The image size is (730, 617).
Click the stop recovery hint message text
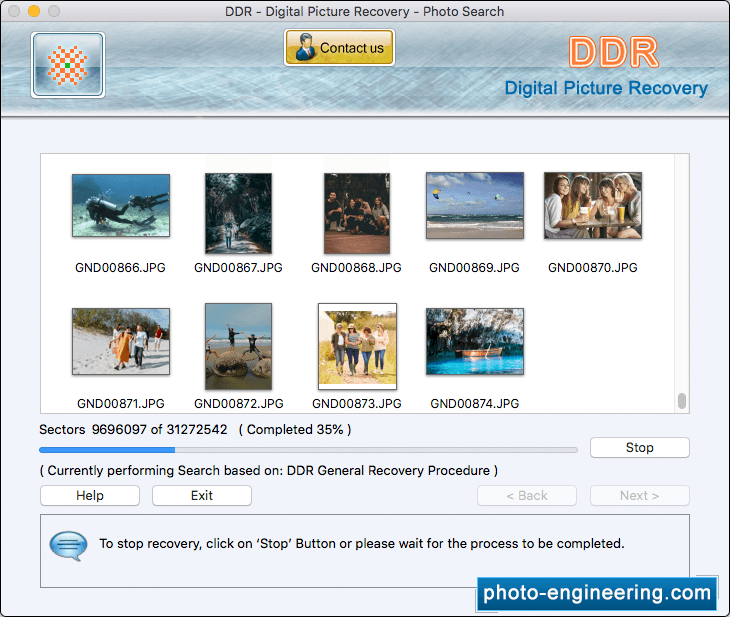[362, 543]
